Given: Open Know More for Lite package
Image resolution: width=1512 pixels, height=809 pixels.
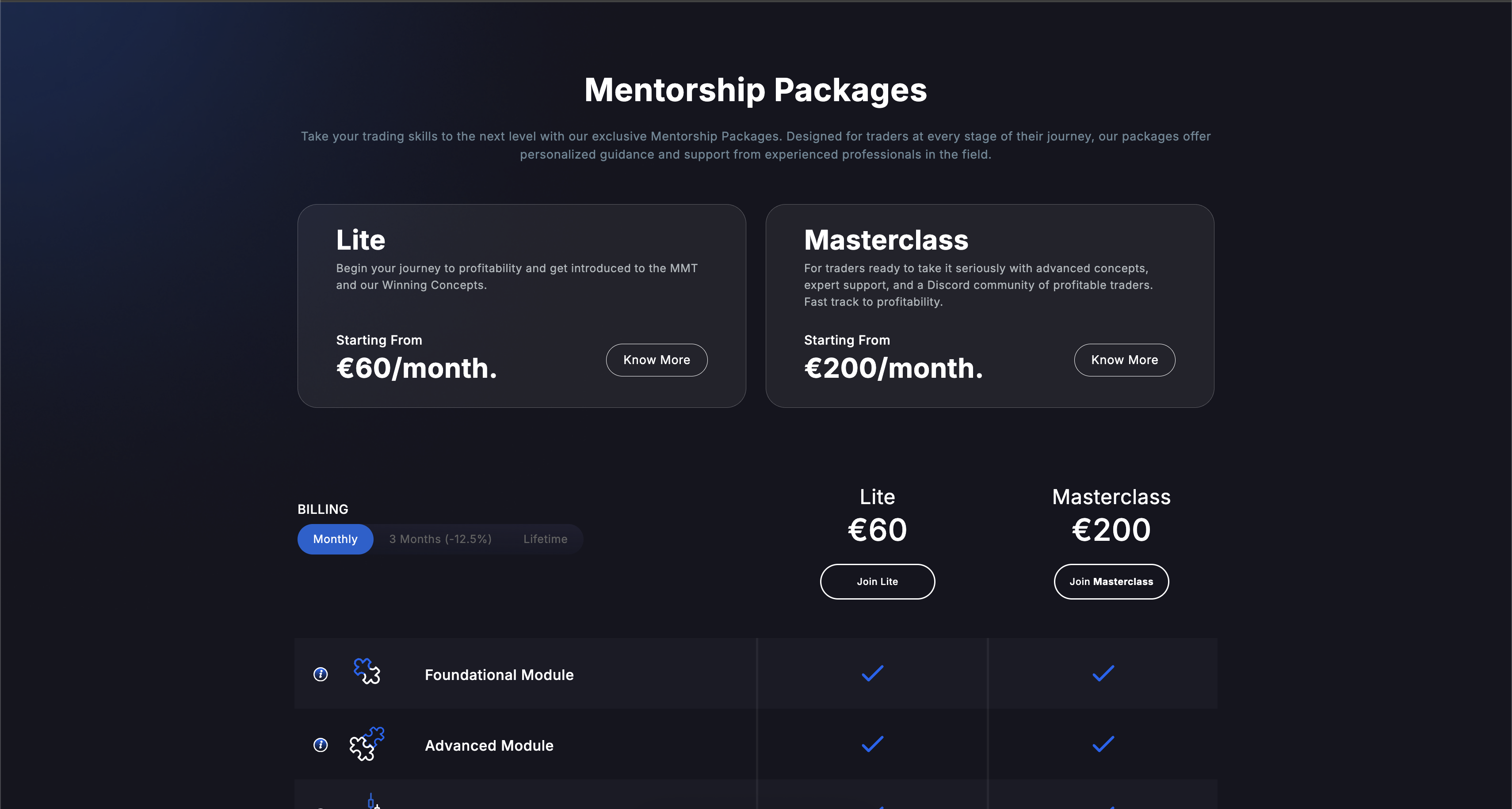Looking at the screenshot, I should [x=656, y=360].
